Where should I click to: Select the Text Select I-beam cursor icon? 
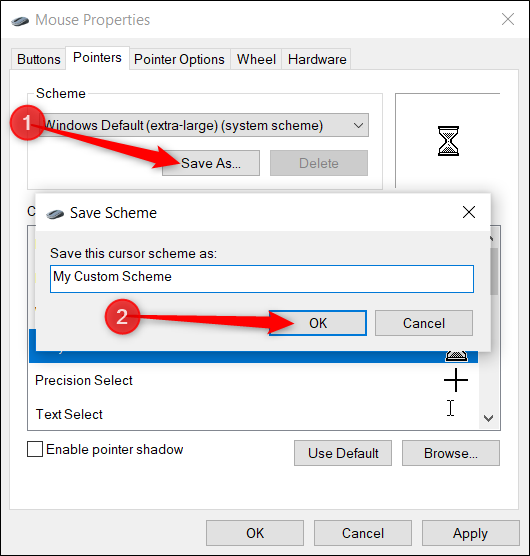pyautogui.click(x=450, y=408)
